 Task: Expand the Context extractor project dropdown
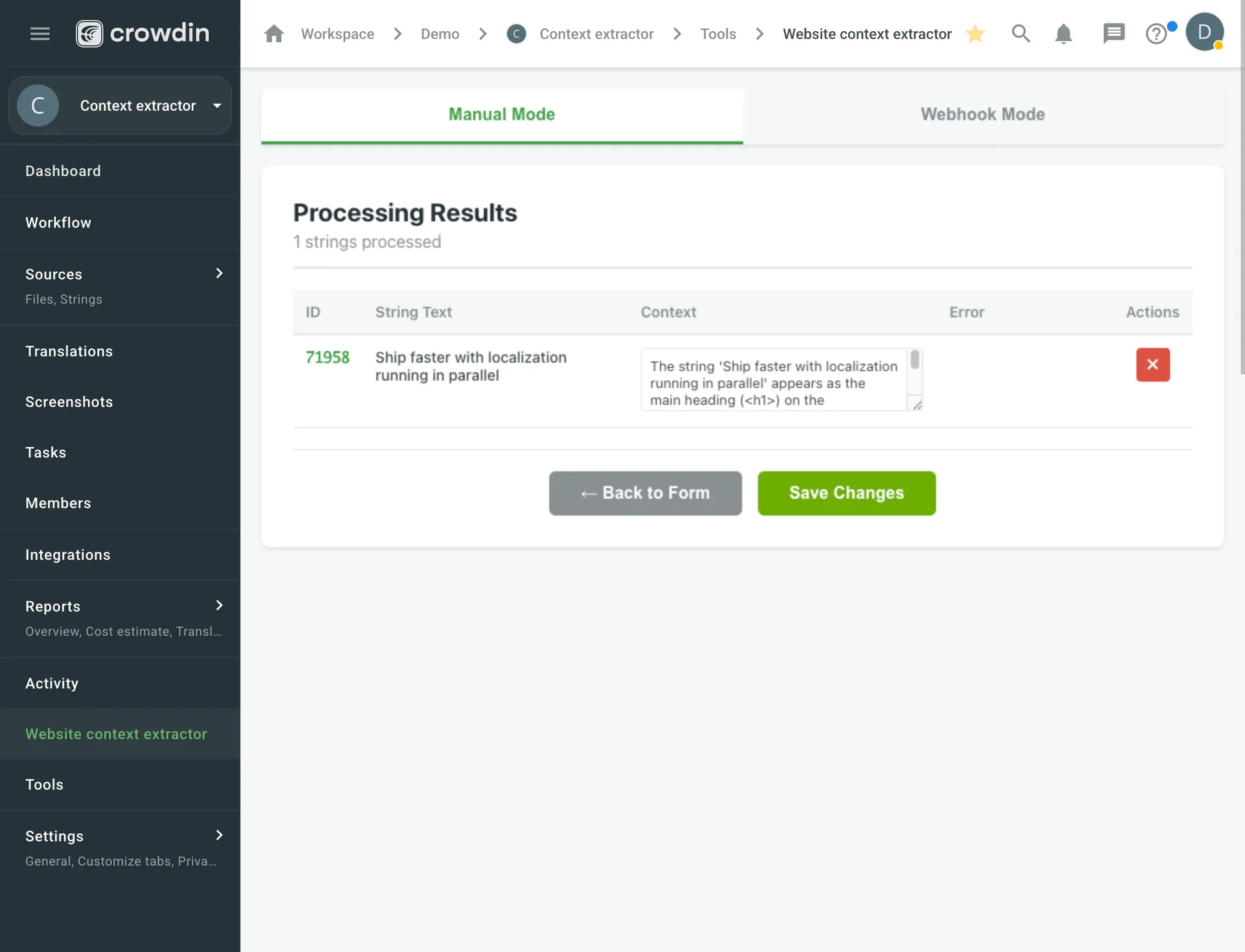click(217, 105)
